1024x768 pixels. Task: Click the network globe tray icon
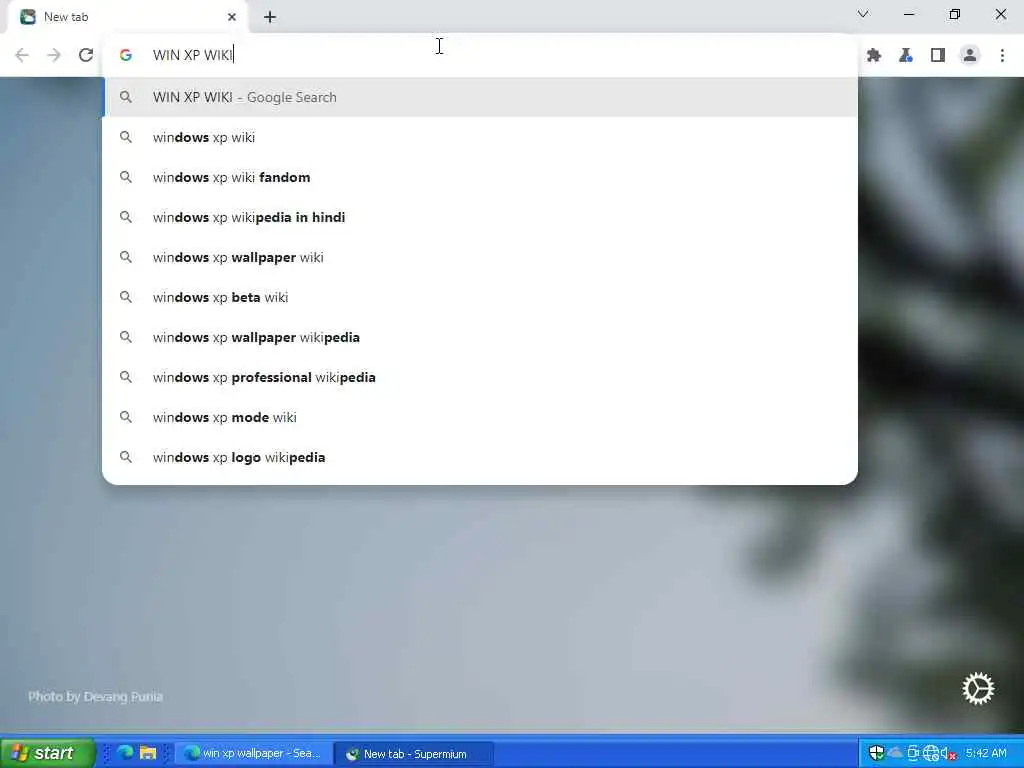(931, 753)
